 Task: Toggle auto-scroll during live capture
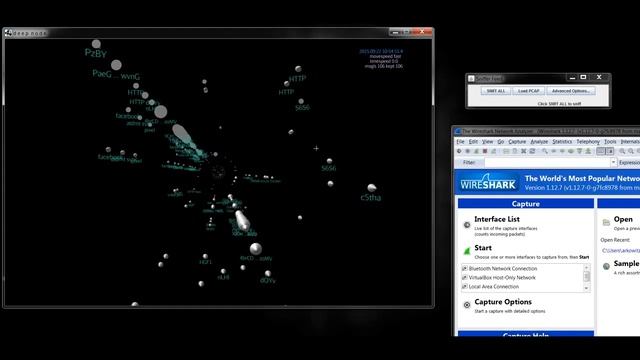[x=610, y=151]
